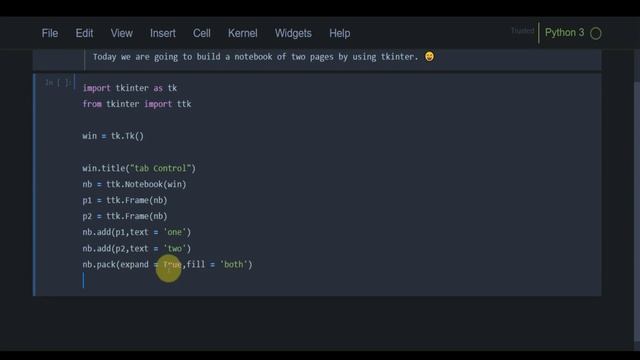640x360 pixels.
Task: Click the win.title("tab Control") line
Action: [x=139, y=168]
